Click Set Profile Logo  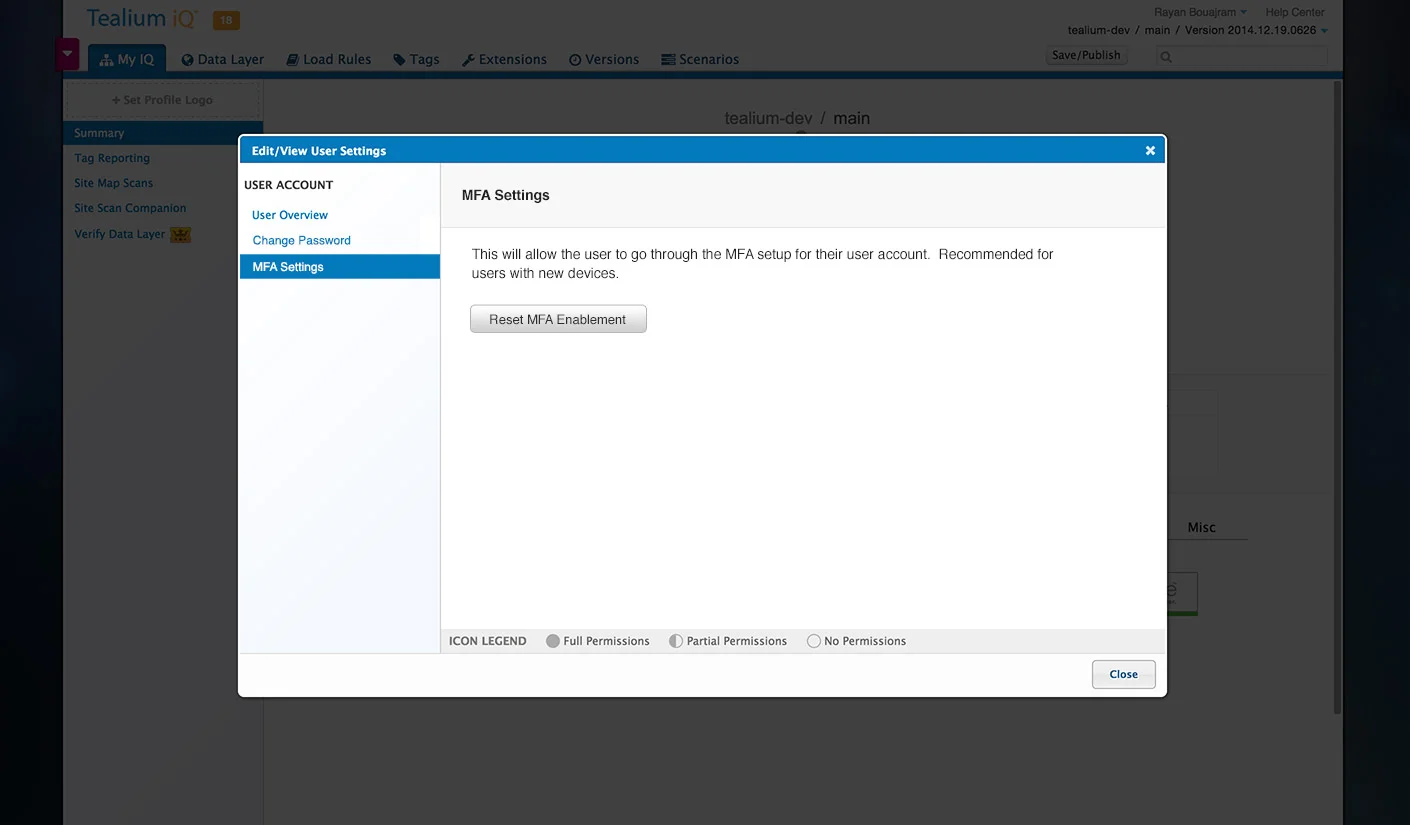(162, 100)
